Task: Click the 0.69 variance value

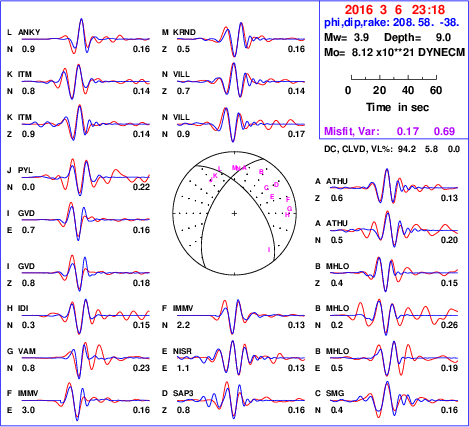Action: coord(444,131)
